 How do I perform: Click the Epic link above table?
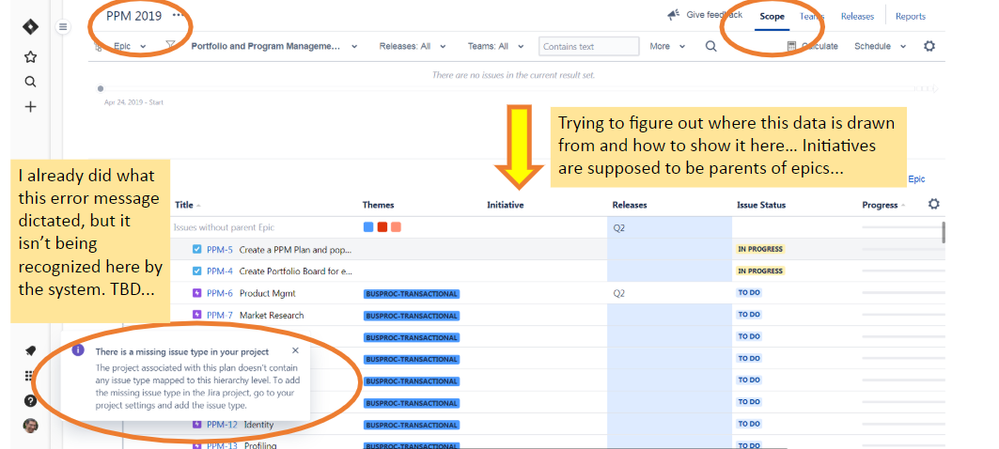pyautogui.click(x=916, y=179)
